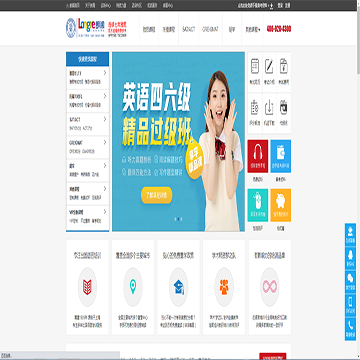The height and width of the screenshot is (360, 360).
Task: Expand the 留学 row chevron in left sidebar
Action: tap(105, 165)
